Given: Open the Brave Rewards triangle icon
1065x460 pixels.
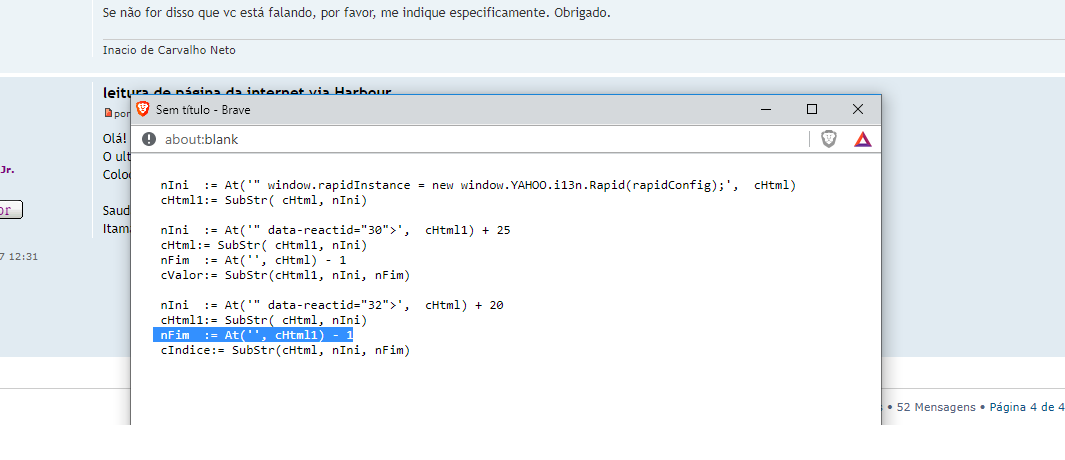Looking at the screenshot, I should [x=863, y=139].
